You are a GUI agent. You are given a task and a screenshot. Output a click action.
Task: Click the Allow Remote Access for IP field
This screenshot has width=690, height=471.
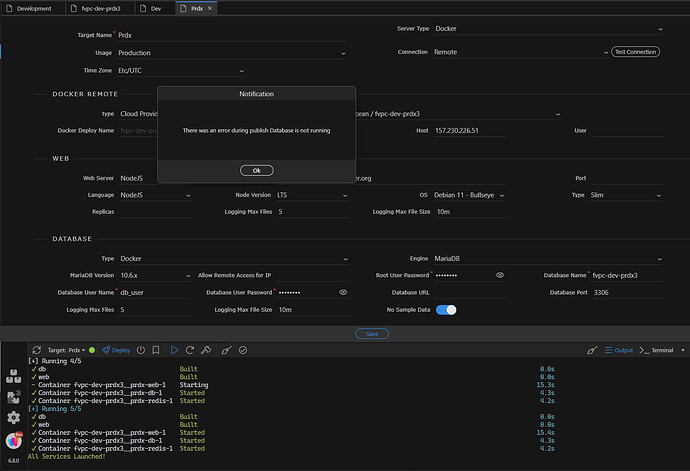click(x=312, y=275)
